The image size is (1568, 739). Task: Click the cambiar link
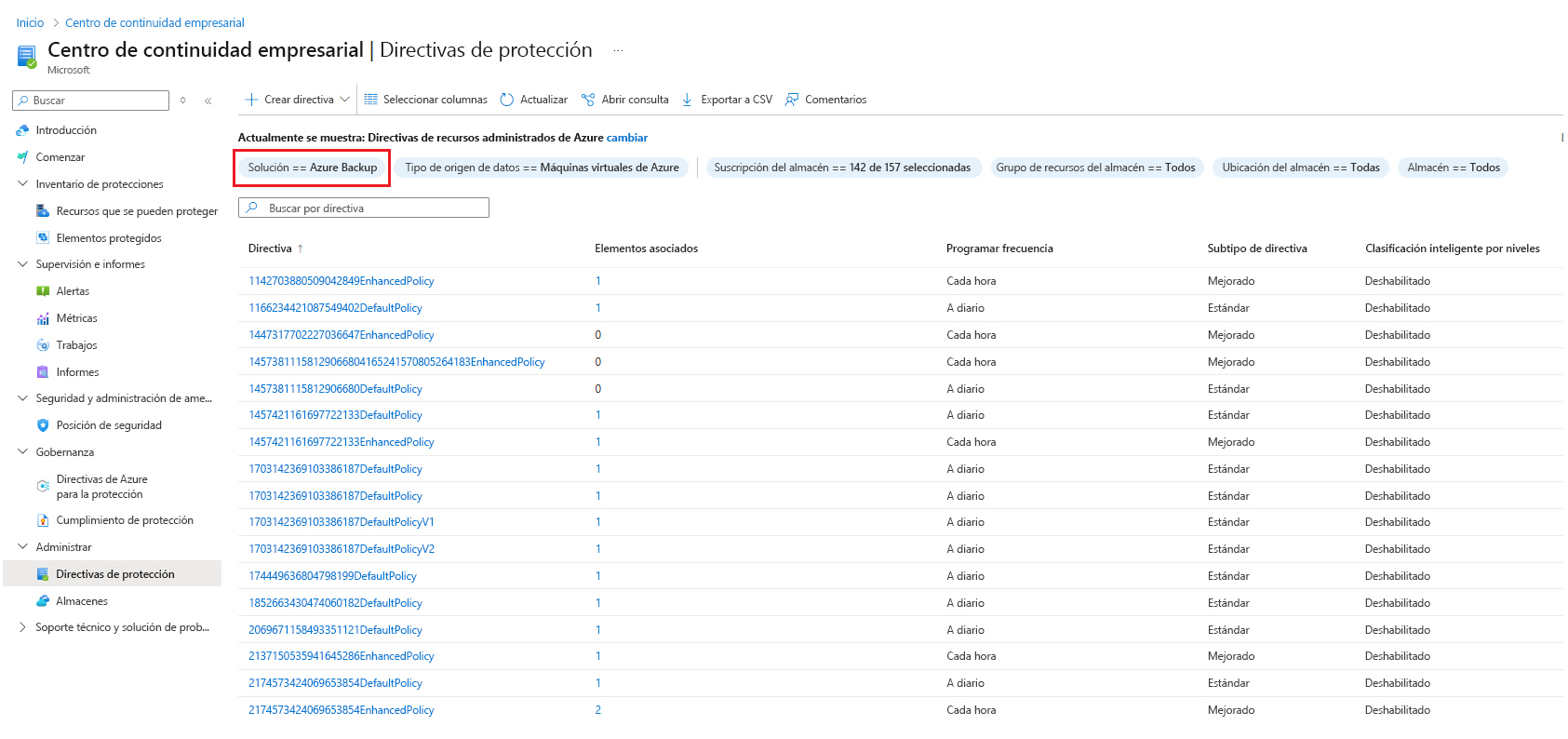(x=627, y=138)
